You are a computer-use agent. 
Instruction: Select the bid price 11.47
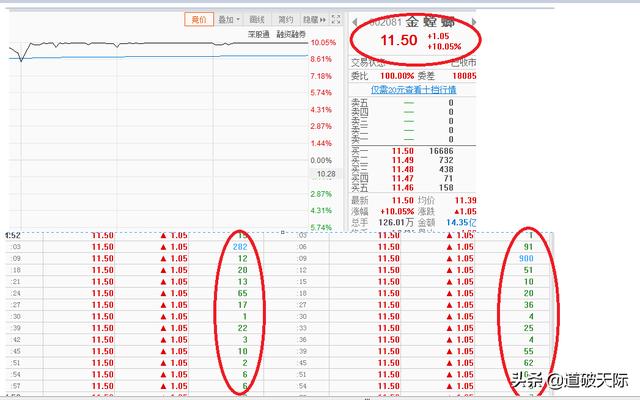[402, 179]
